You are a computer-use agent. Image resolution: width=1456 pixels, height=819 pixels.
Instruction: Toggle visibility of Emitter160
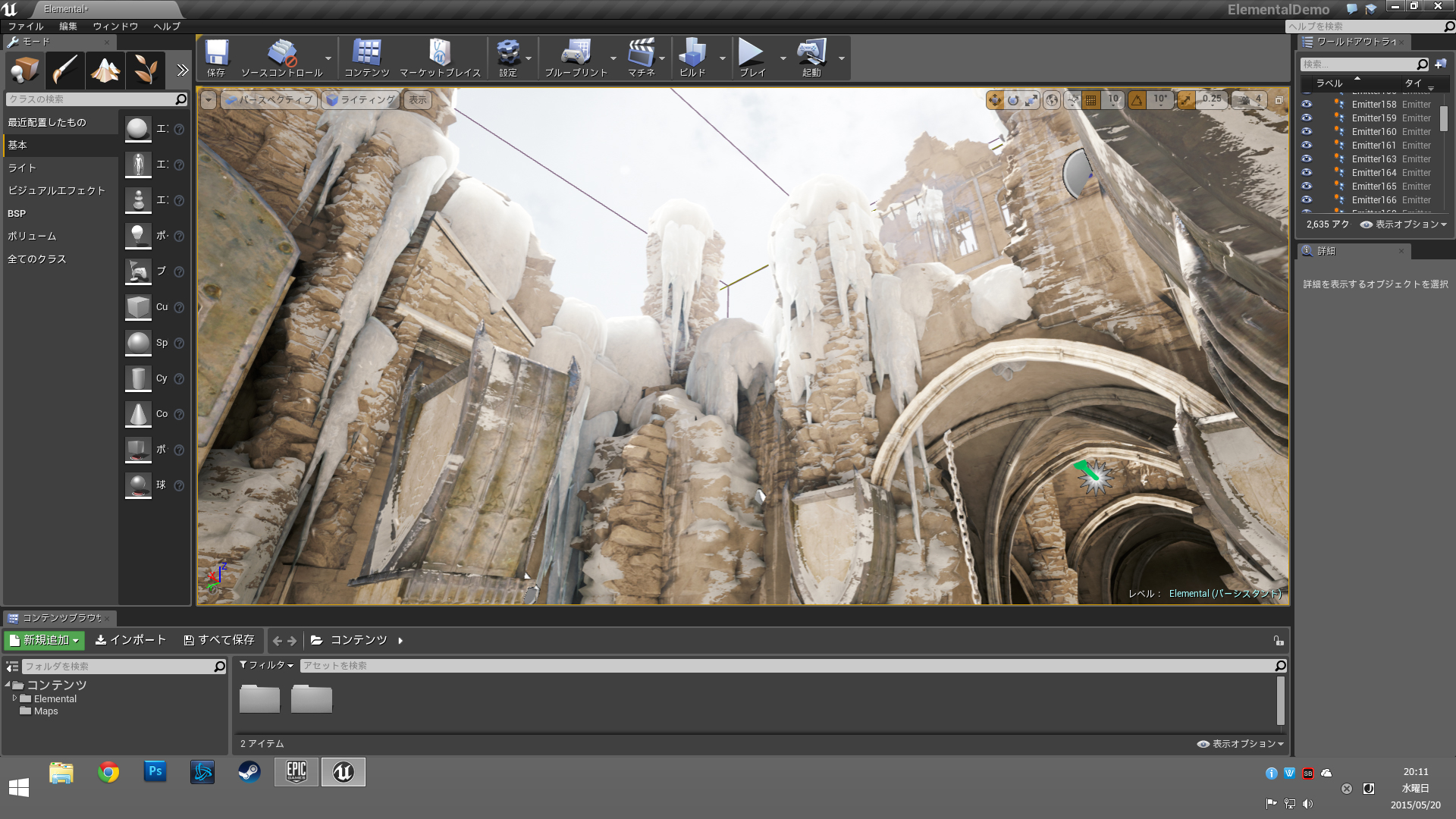1306,132
